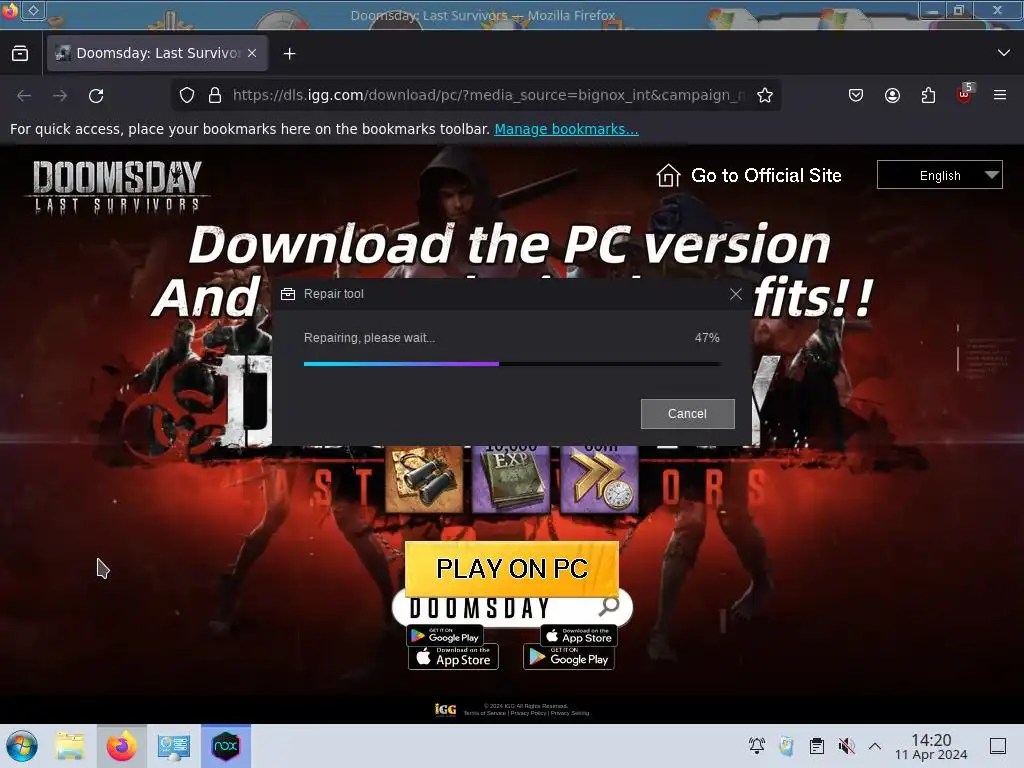Click the 47% progress value
The width and height of the screenshot is (1024, 768).
(707, 338)
